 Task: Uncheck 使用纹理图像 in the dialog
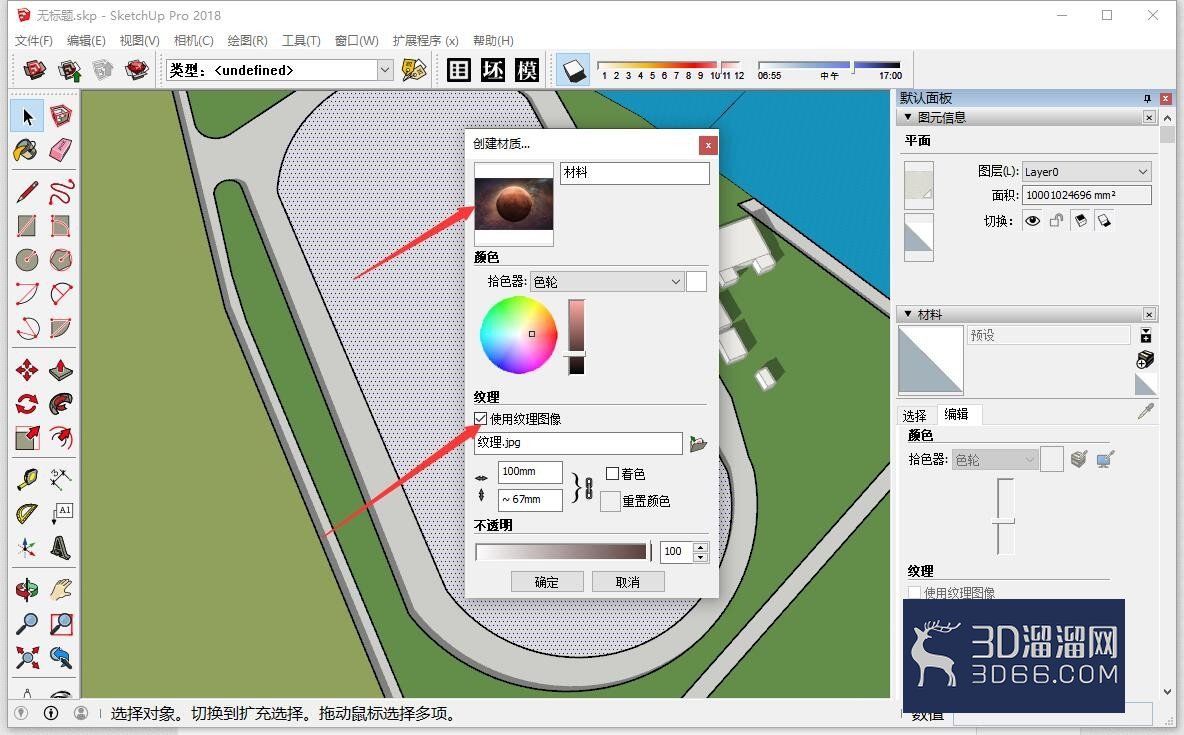[x=480, y=418]
